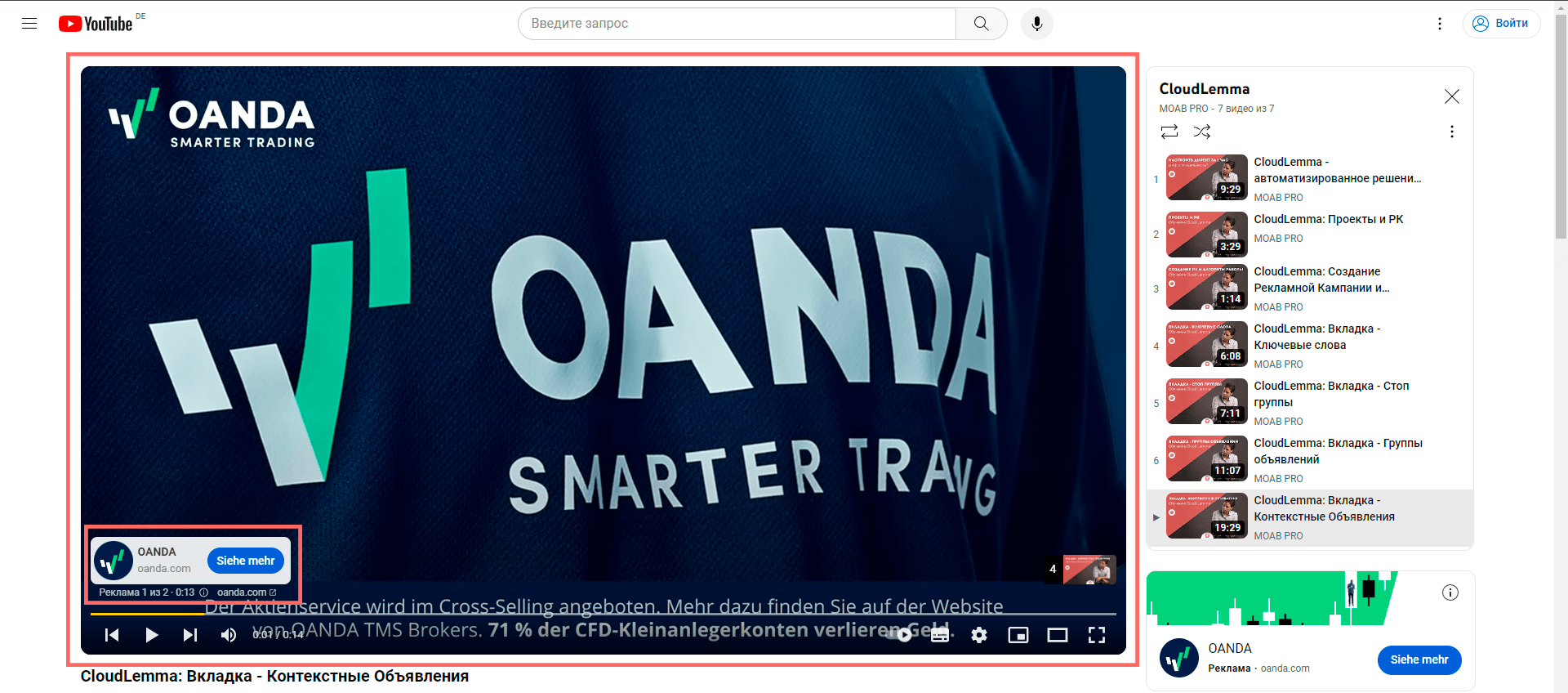The height and width of the screenshot is (693, 1568).
Task: Toggle playlist shuffle
Action: [x=1202, y=132]
